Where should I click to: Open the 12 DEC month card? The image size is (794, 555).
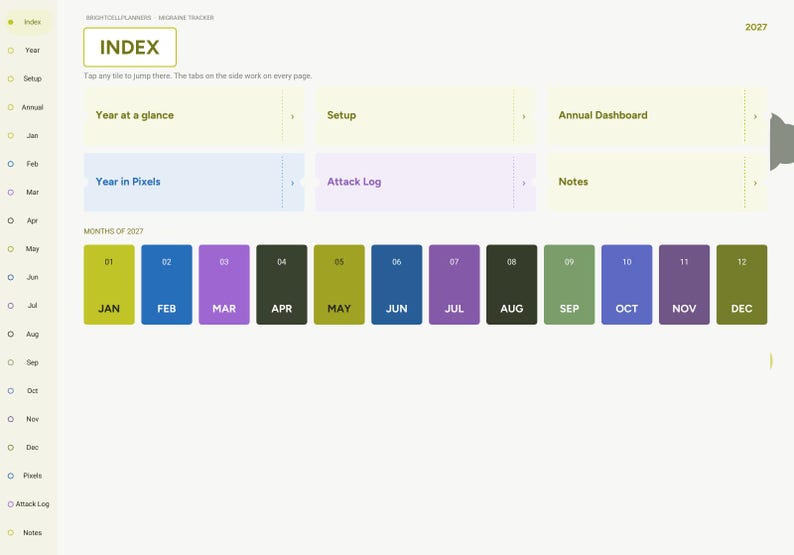(742, 285)
